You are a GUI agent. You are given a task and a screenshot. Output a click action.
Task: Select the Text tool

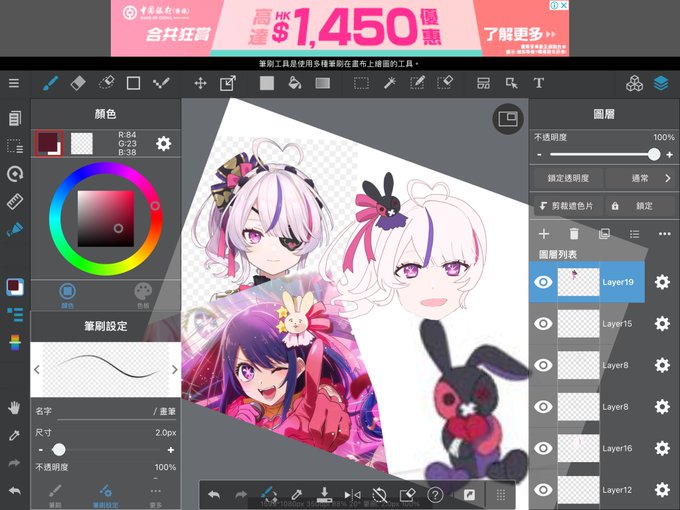coord(539,83)
